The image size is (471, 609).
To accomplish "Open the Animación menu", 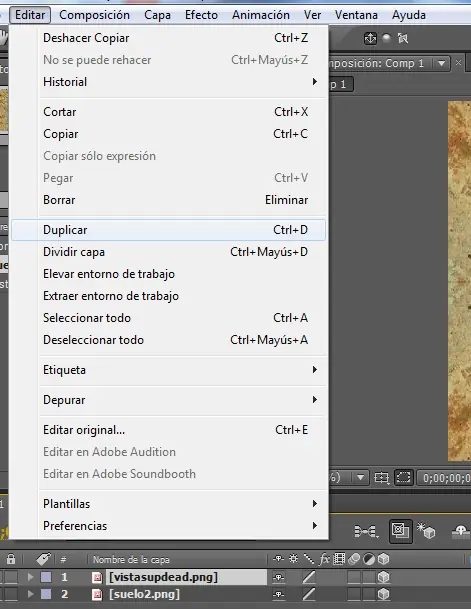I will click(x=261, y=15).
